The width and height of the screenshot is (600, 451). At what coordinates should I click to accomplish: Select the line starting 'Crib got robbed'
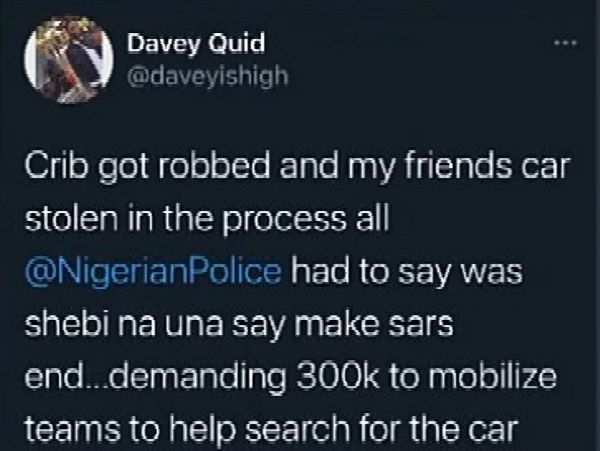297,168
